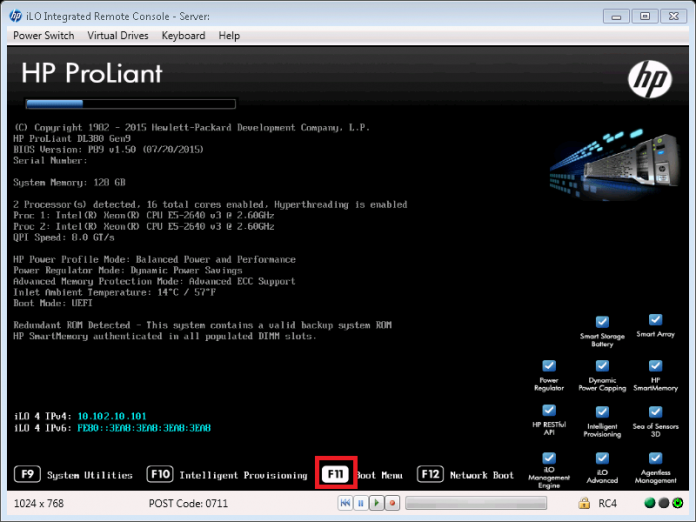Click the HP icon in the title bar
The width and height of the screenshot is (696, 522).
coord(16,16)
